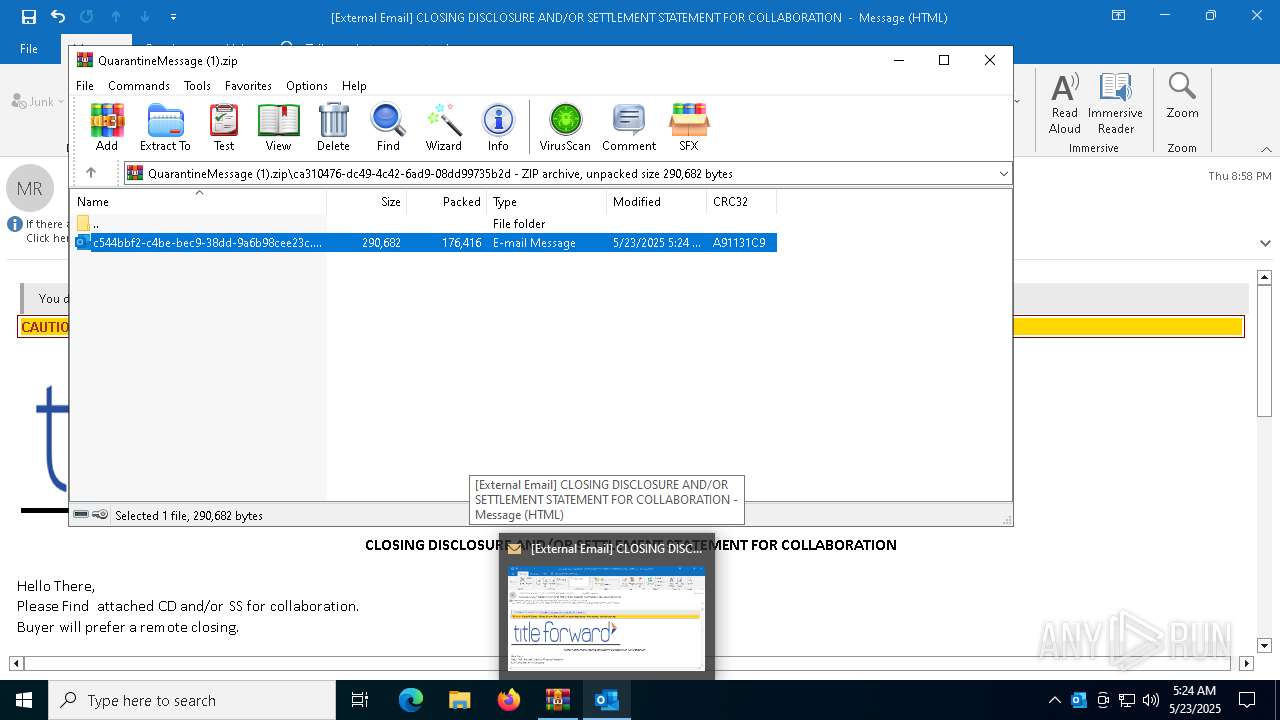This screenshot has height=720, width=1280.
Task: Sort by Size column header
Action: coord(367,202)
